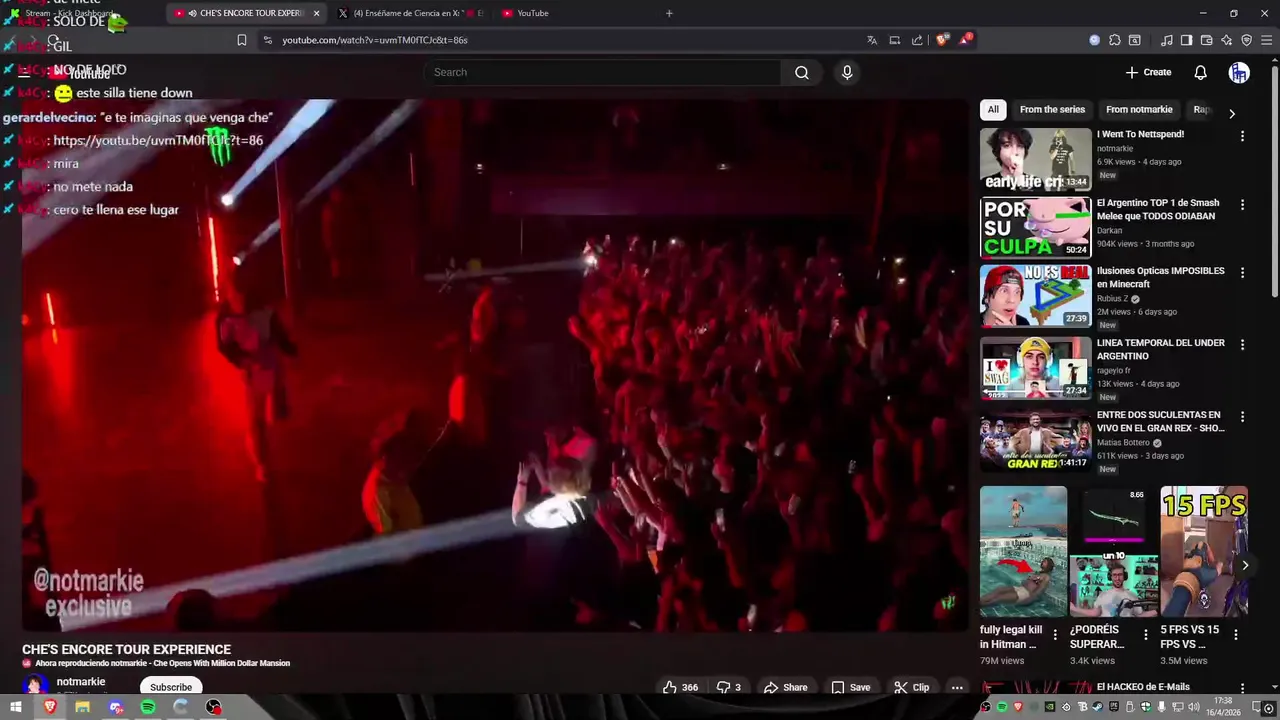Click the like button showing 366
Image resolution: width=1280 pixels, height=720 pixels.
(x=680, y=687)
